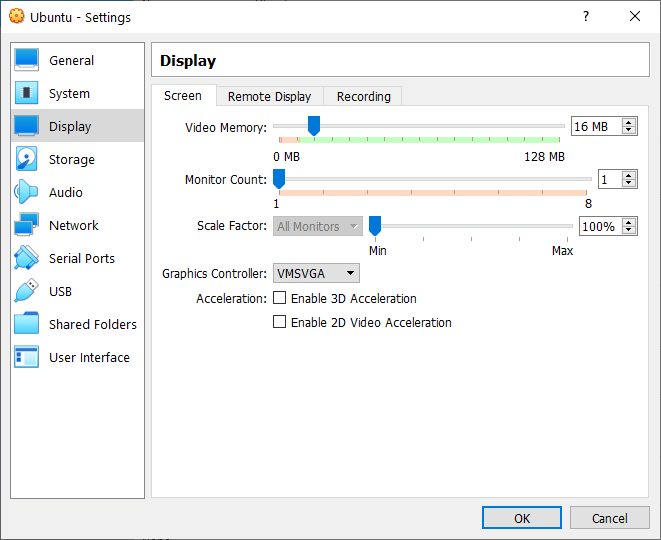The width and height of the screenshot is (661, 540).
Task: Select the Shared Folders icon
Action: tap(27, 324)
